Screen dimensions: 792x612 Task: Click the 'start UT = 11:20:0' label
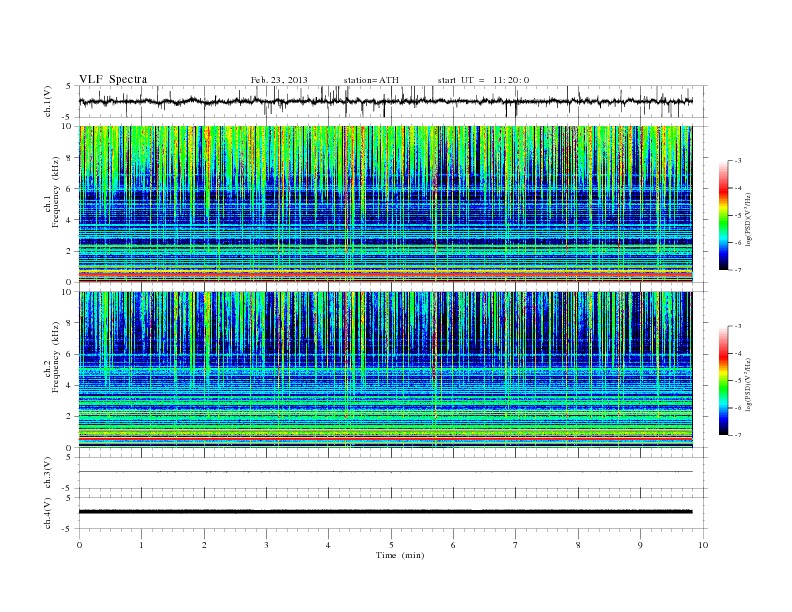point(483,80)
